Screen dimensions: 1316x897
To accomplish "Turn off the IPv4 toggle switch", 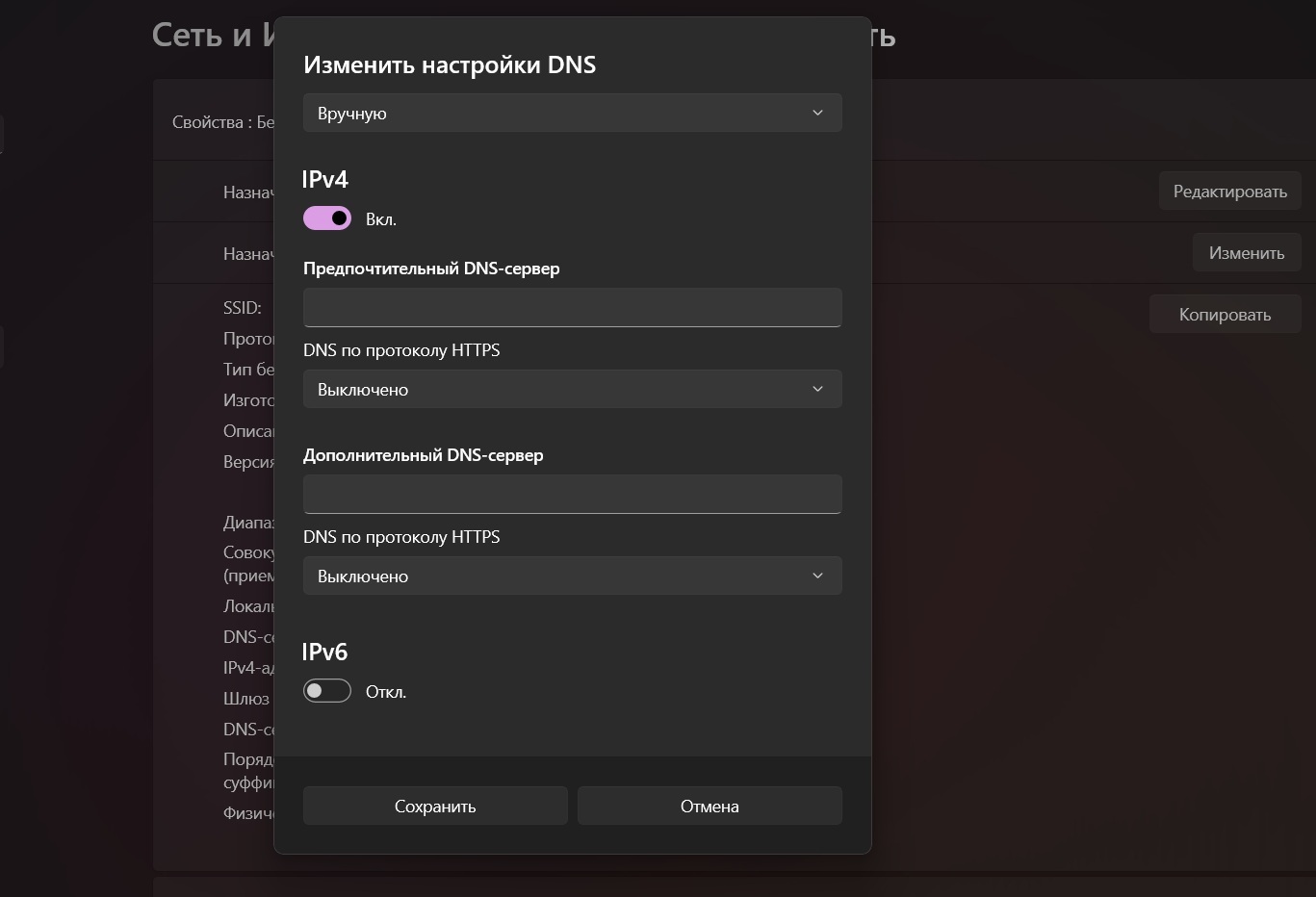I will pyautogui.click(x=327, y=218).
